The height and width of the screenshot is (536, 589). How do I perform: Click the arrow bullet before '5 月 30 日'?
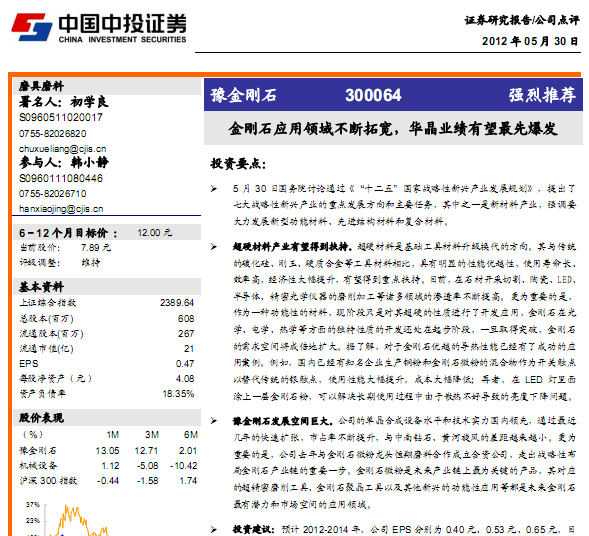tap(214, 189)
